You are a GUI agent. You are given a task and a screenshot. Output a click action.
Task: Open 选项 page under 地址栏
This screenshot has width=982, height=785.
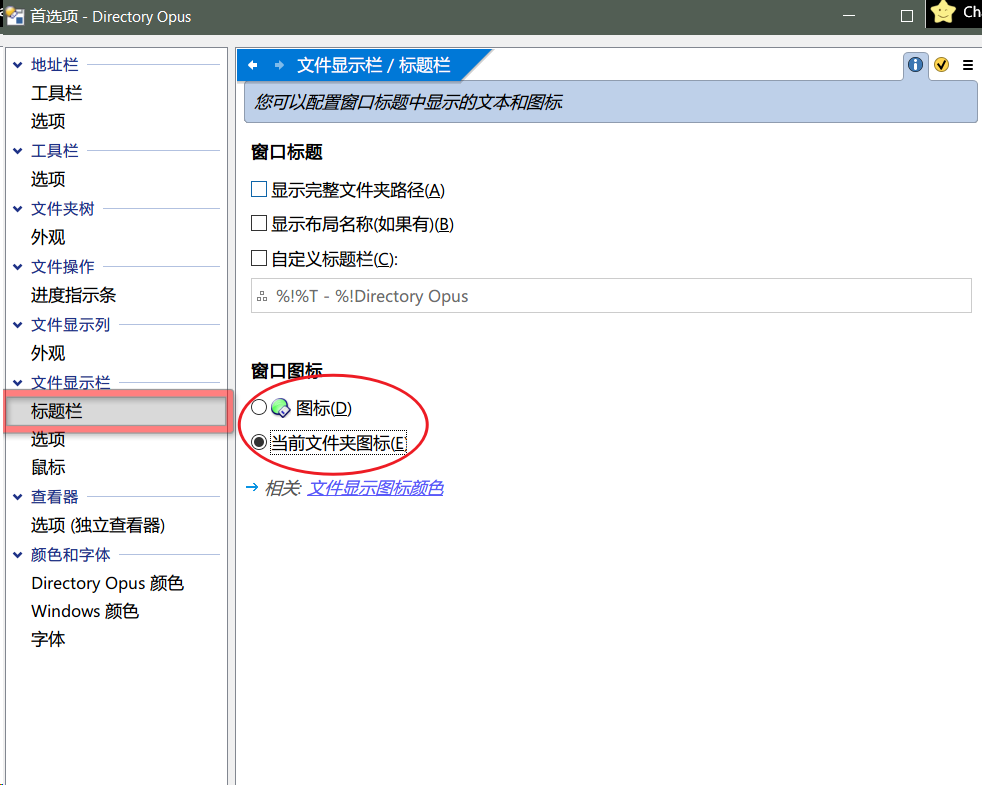click(x=48, y=121)
